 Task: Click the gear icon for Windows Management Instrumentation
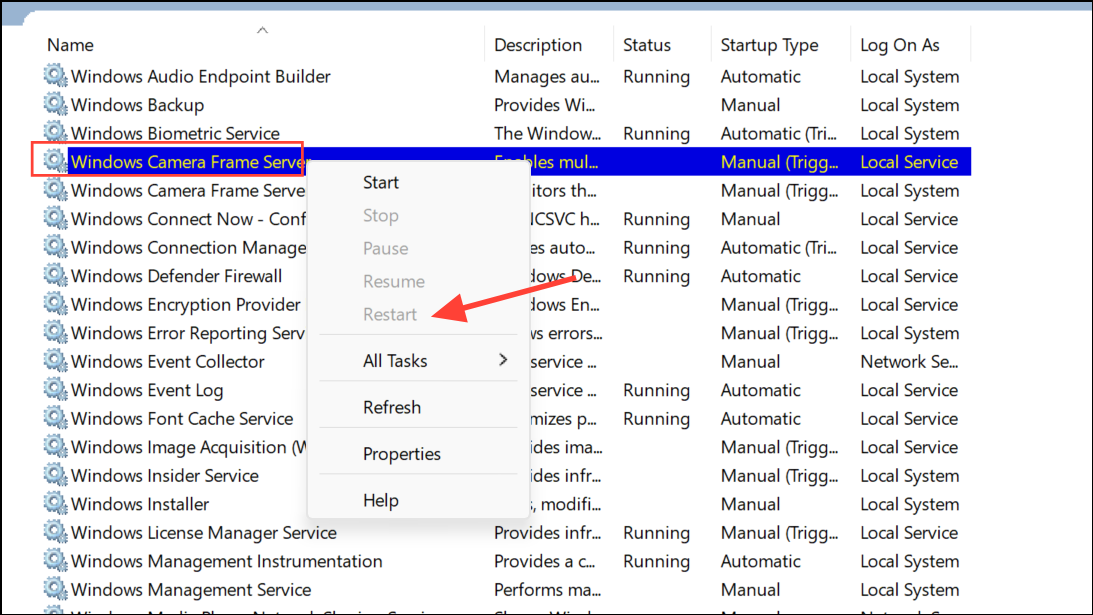(55, 561)
